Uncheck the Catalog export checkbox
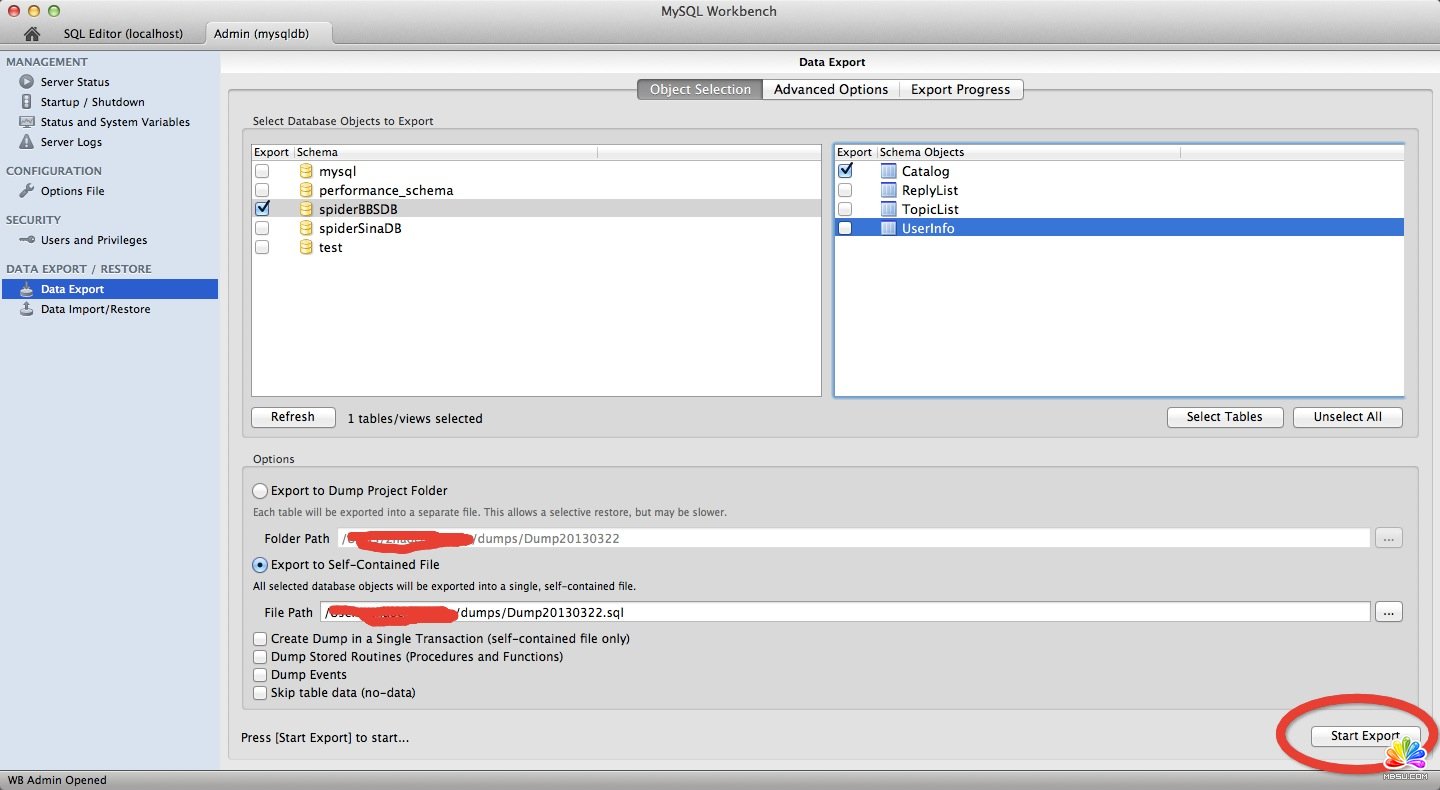This screenshot has height=790, width=1440. click(x=845, y=171)
